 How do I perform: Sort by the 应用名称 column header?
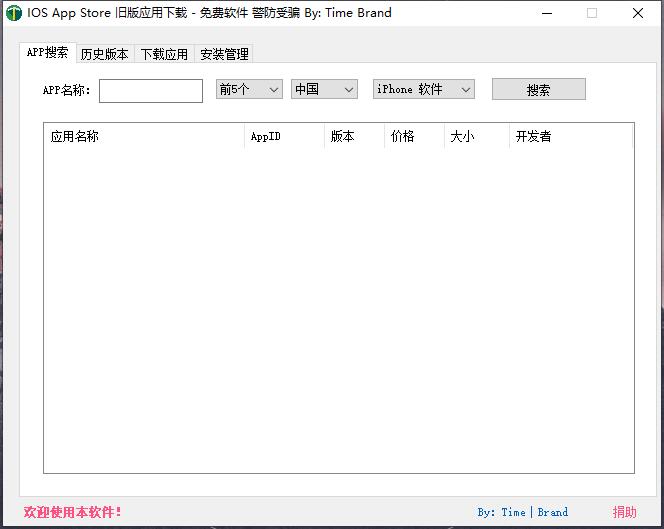coord(143,136)
